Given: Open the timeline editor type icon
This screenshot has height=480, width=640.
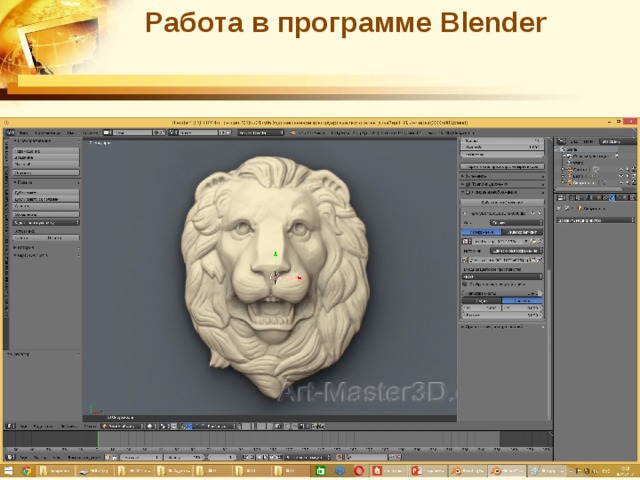Looking at the screenshot, I should (x=10, y=458).
